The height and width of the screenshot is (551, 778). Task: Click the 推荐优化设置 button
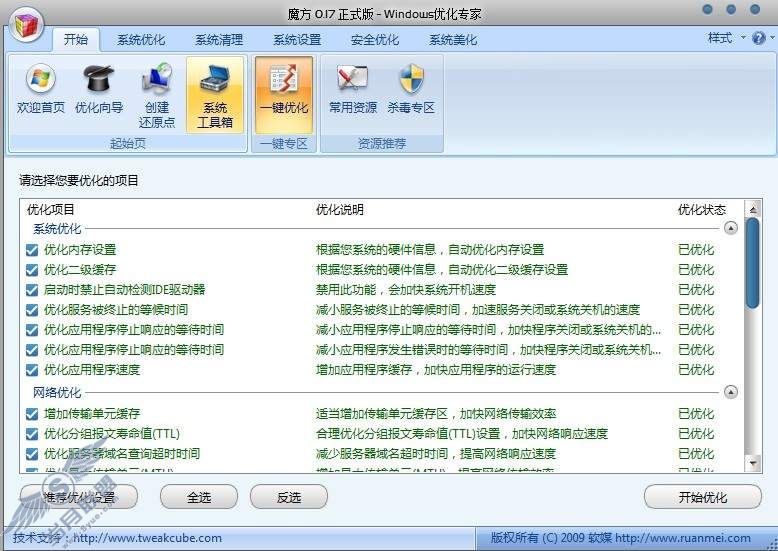(x=79, y=497)
